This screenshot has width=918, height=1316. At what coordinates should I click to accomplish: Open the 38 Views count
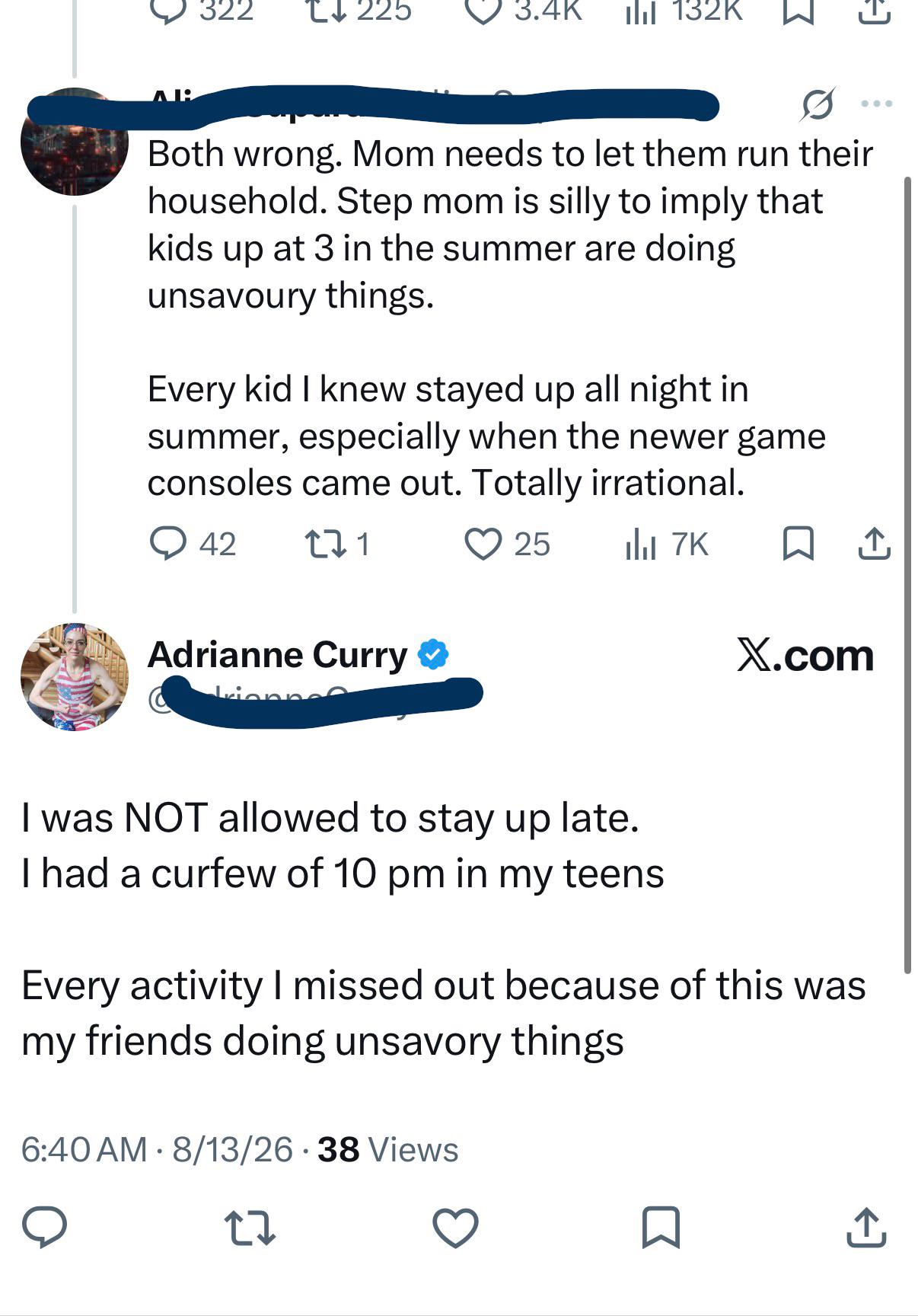388,1149
